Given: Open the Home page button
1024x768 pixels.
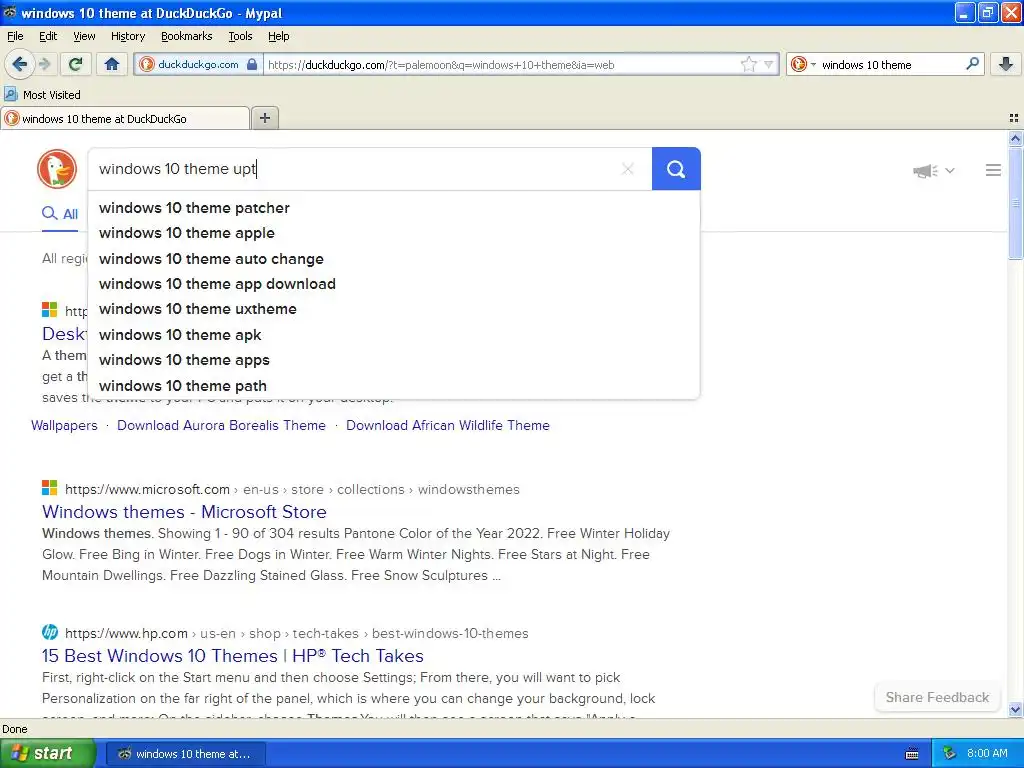Looking at the screenshot, I should coord(112,64).
